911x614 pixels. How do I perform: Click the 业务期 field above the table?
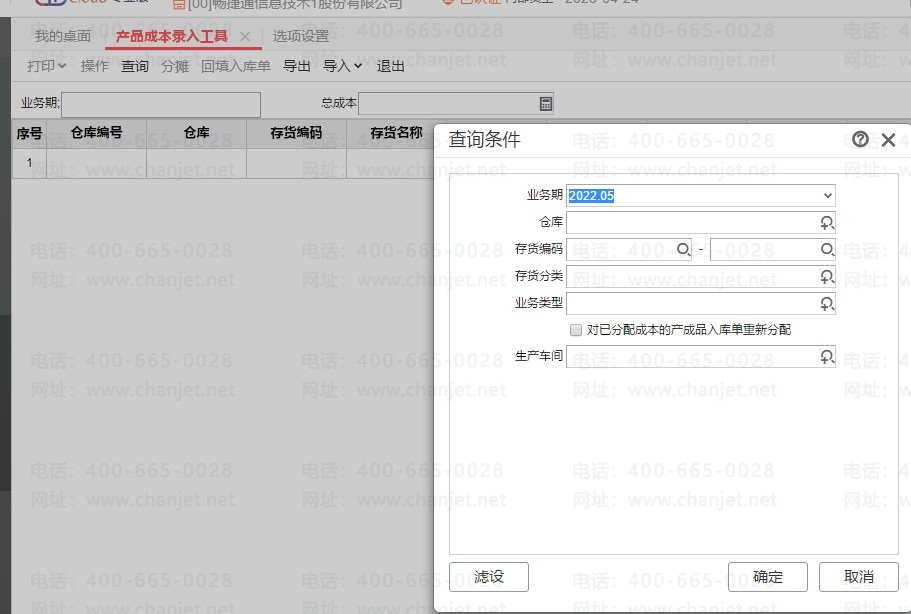pos(161,105)
